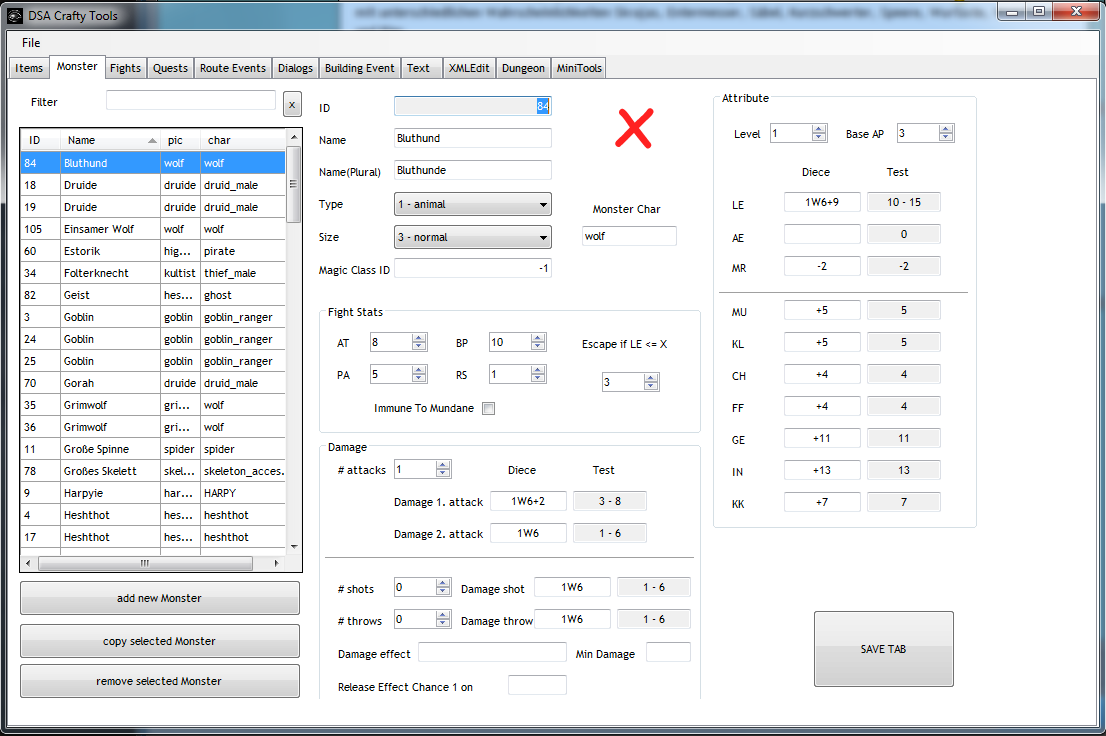Select the Große Spinne row
The height and width of the screenshot is (736, 1106).
tap(153, 449)
